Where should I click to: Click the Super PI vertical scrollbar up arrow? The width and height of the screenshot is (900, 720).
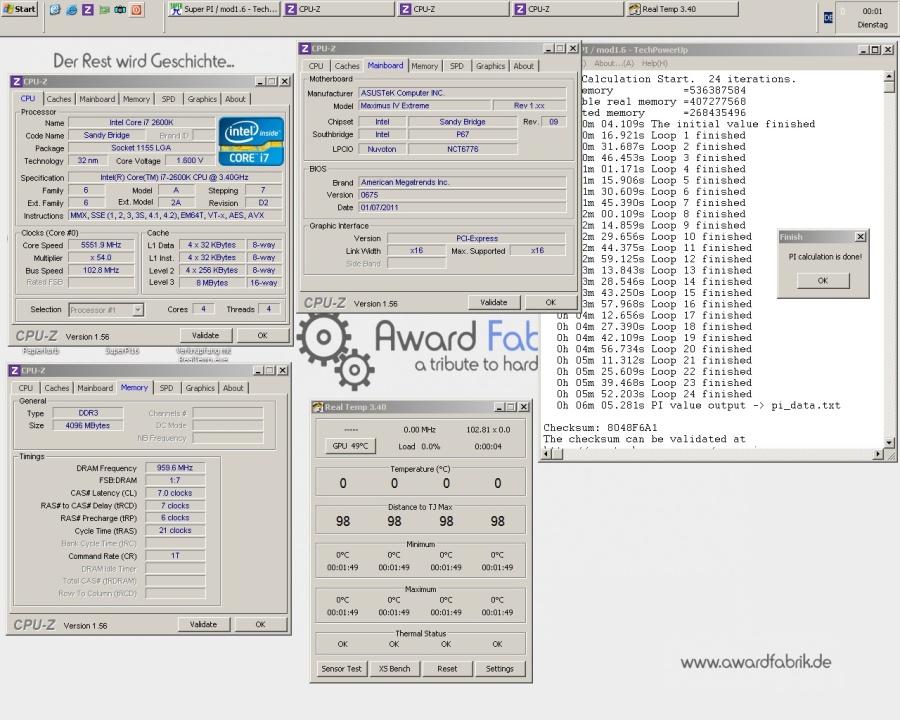(889, 76)
